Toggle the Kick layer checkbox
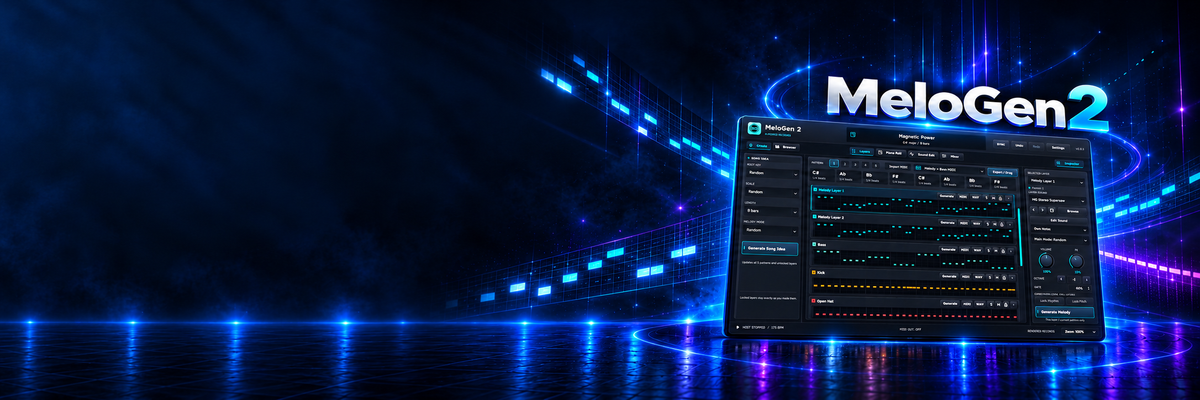Viewport: 1200px width, 400px height. click(x=814, y=272)
